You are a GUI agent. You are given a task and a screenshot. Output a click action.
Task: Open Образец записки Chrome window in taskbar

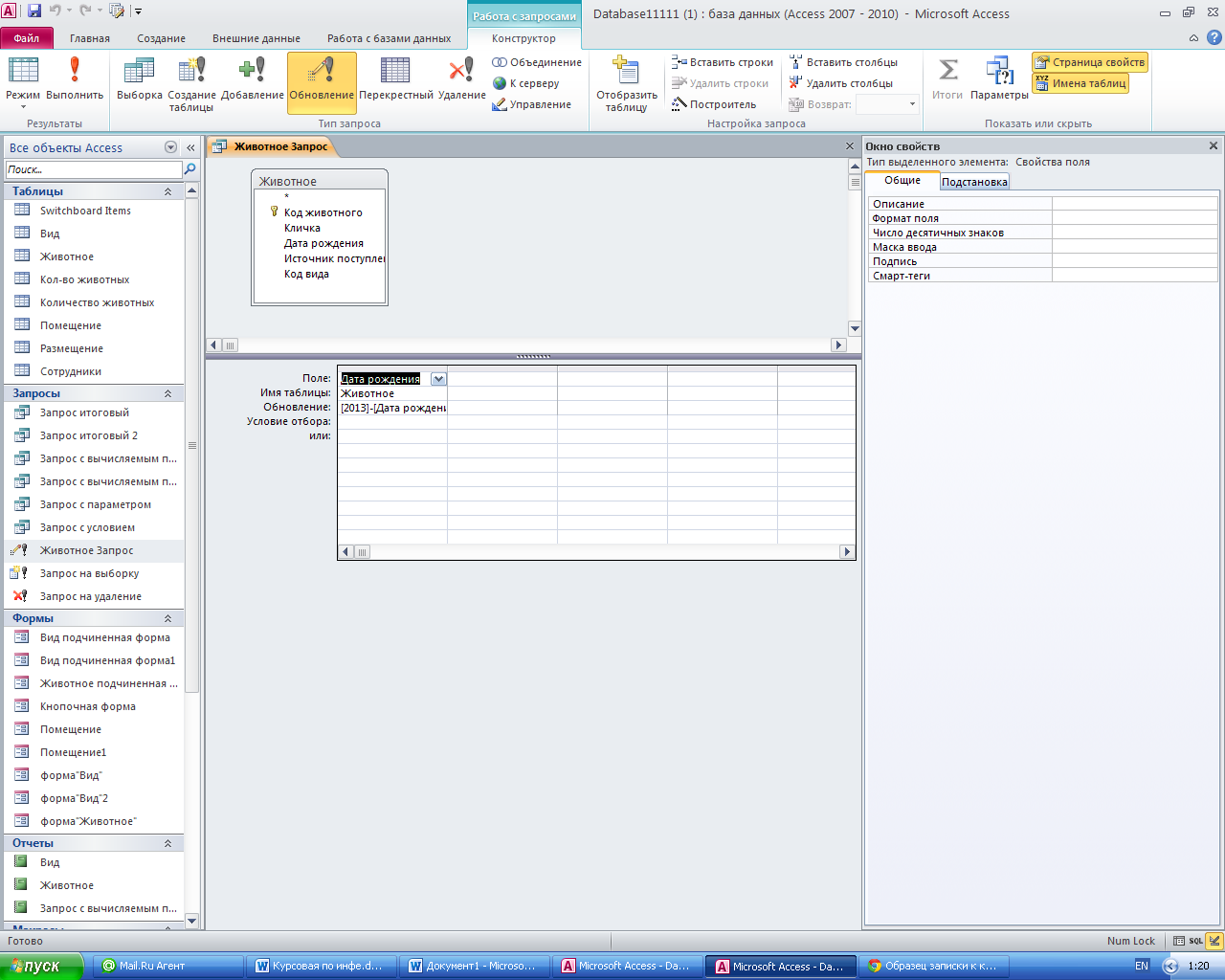pos(933,967)
